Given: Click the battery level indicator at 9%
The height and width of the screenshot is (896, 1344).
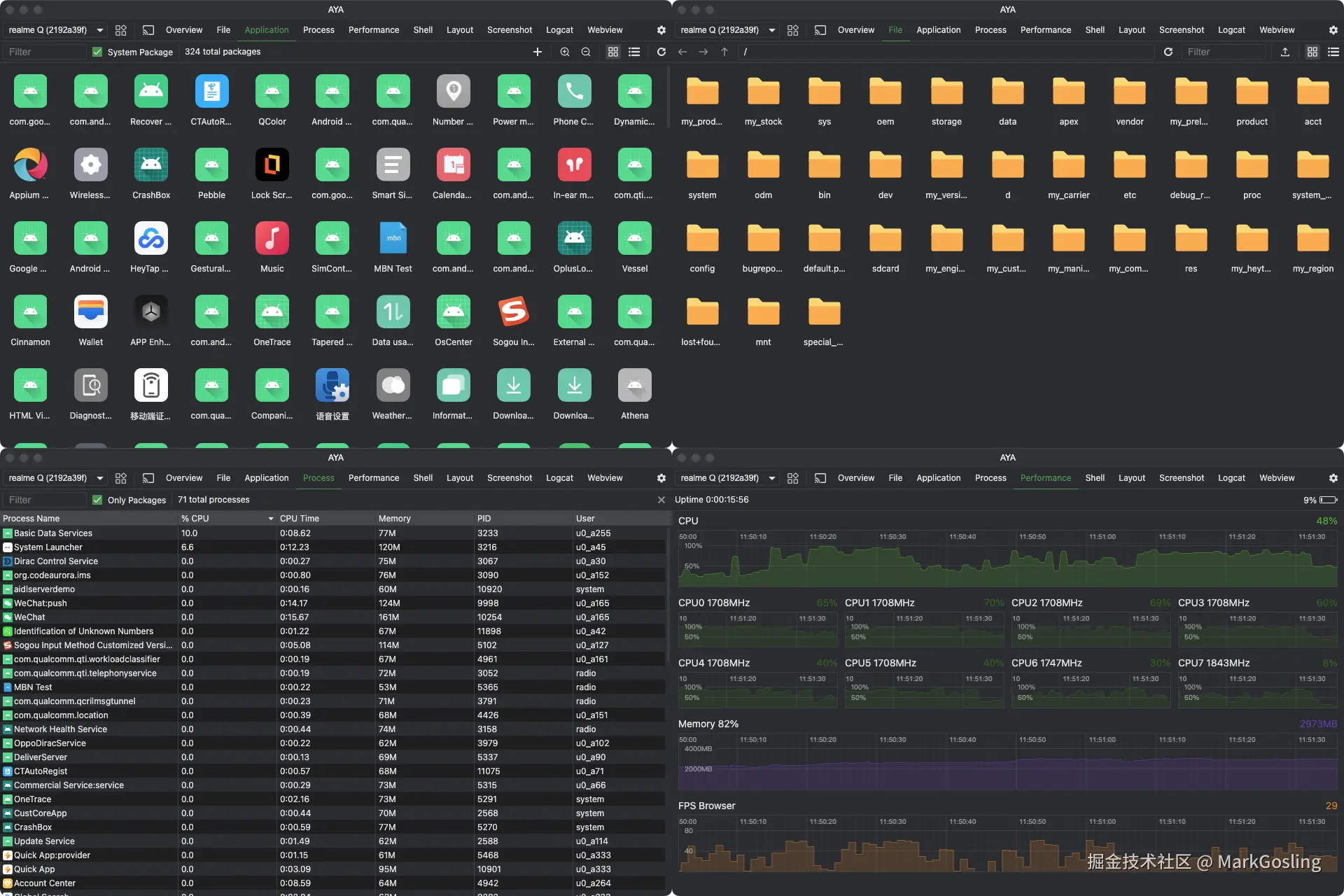Looking at the screenshot, I should [x=1319, y=500].
